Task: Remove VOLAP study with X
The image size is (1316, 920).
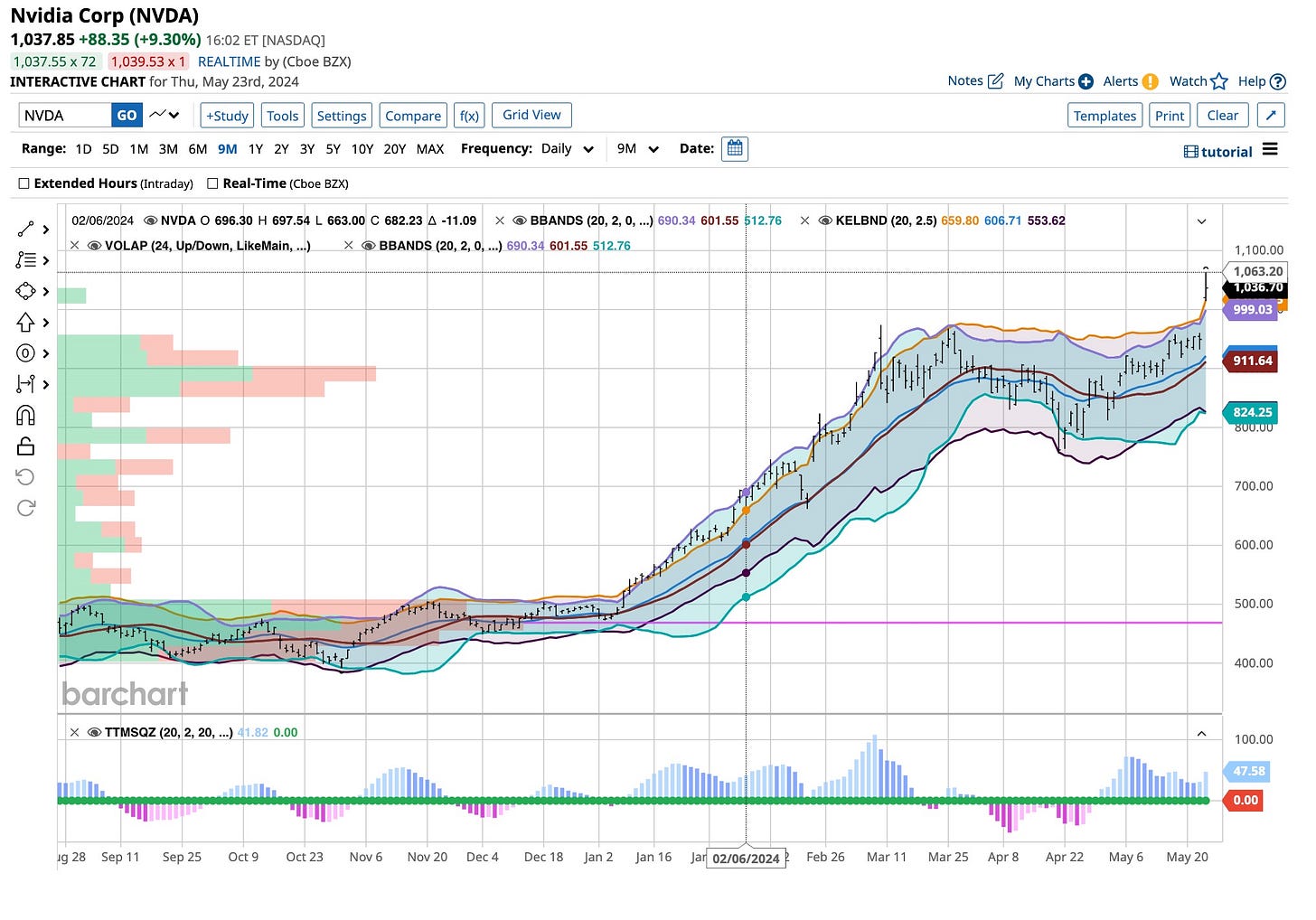Action: pyautogui.click(x=74, y=246)
